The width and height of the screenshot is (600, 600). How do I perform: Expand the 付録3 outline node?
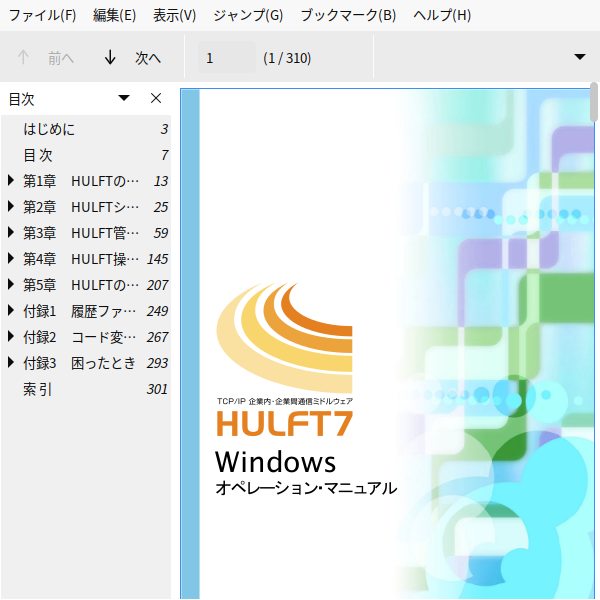click(x=11, y=363)
